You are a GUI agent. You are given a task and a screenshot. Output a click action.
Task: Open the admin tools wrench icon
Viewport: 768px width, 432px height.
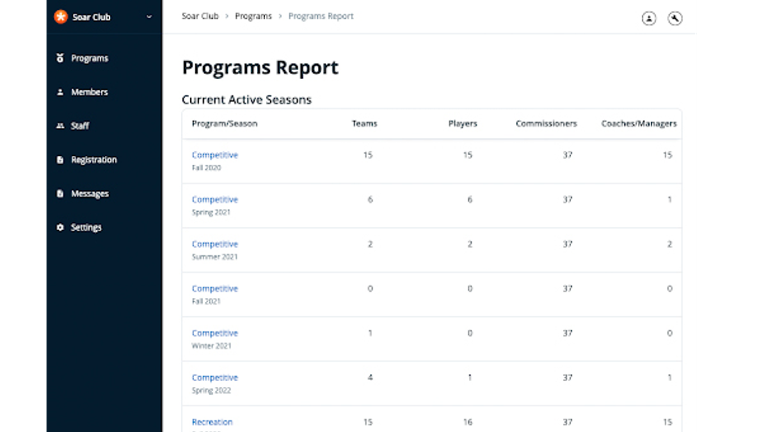[x=674, y=18]
